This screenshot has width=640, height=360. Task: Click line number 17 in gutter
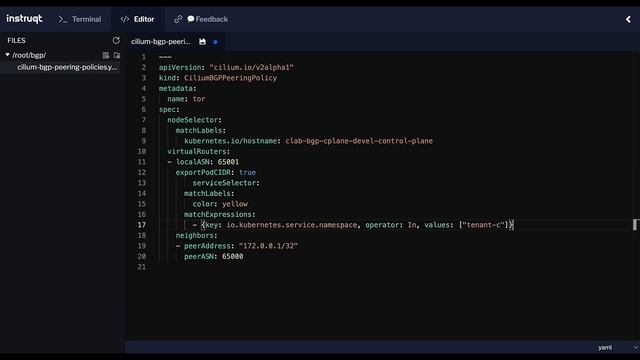[142, 225]
